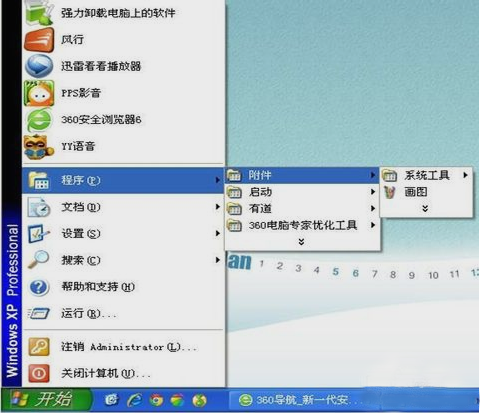Click the 系统工具 folder icon
This screenshot has height=413, width=480.
389,175
